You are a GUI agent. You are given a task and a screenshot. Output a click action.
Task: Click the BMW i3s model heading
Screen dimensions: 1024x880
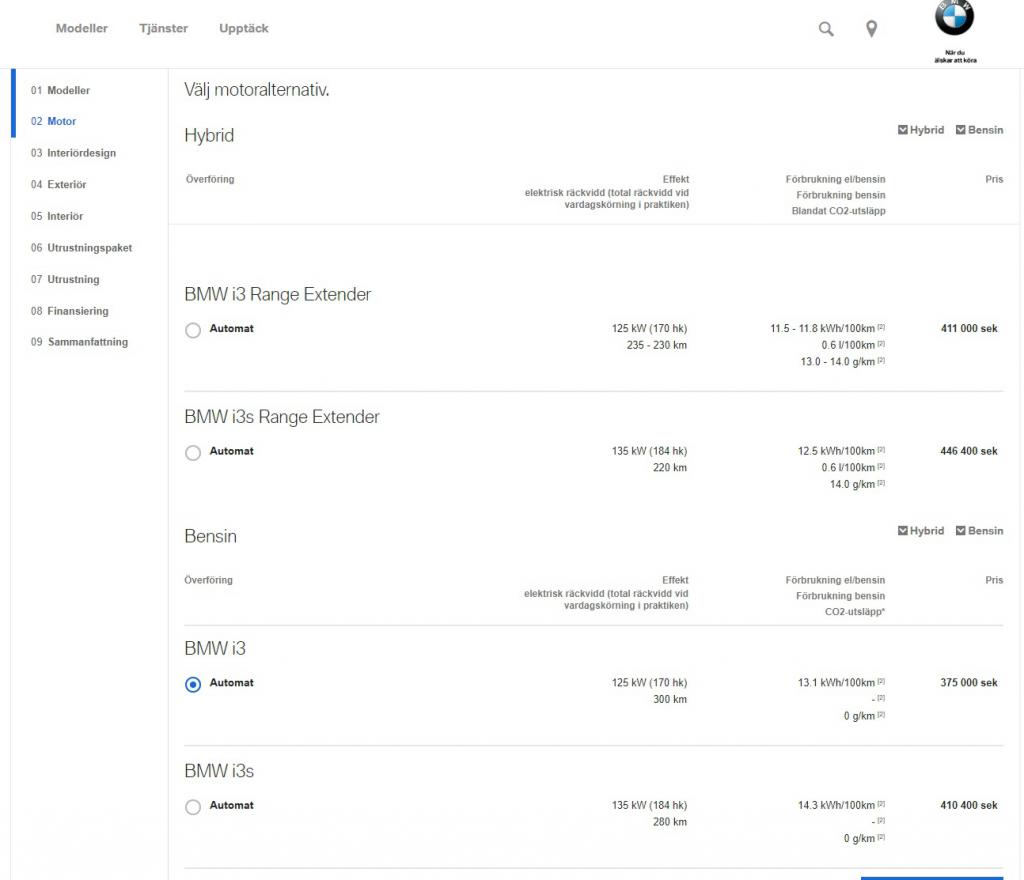tap(219, 772)
